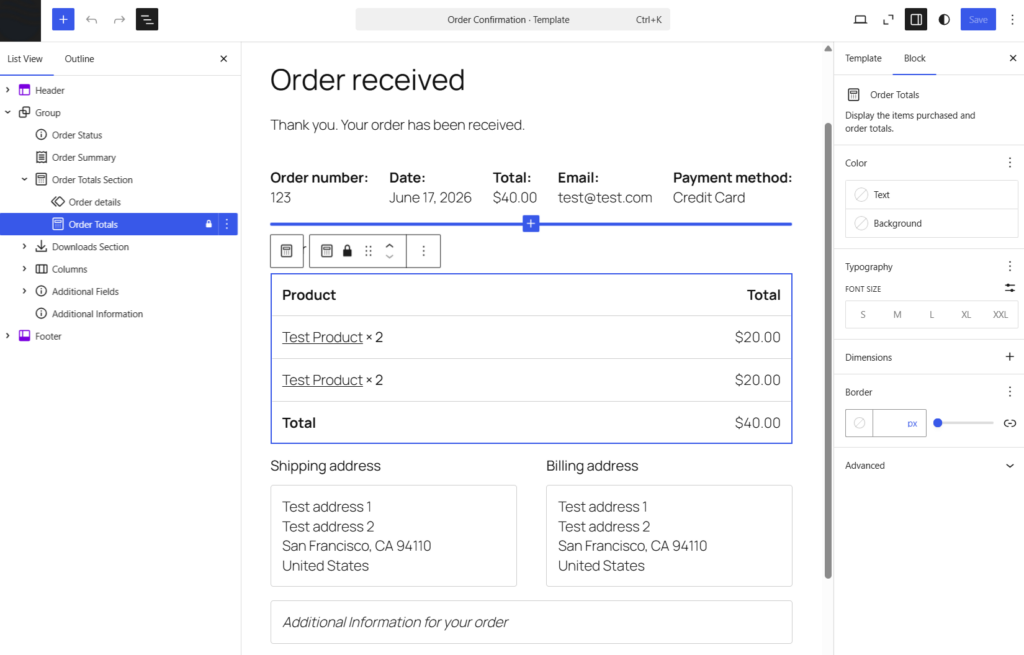The height and width of the screenshot is (655, 1024).
Task: Select parent block button in block toolbar
Action: point(287,251)
